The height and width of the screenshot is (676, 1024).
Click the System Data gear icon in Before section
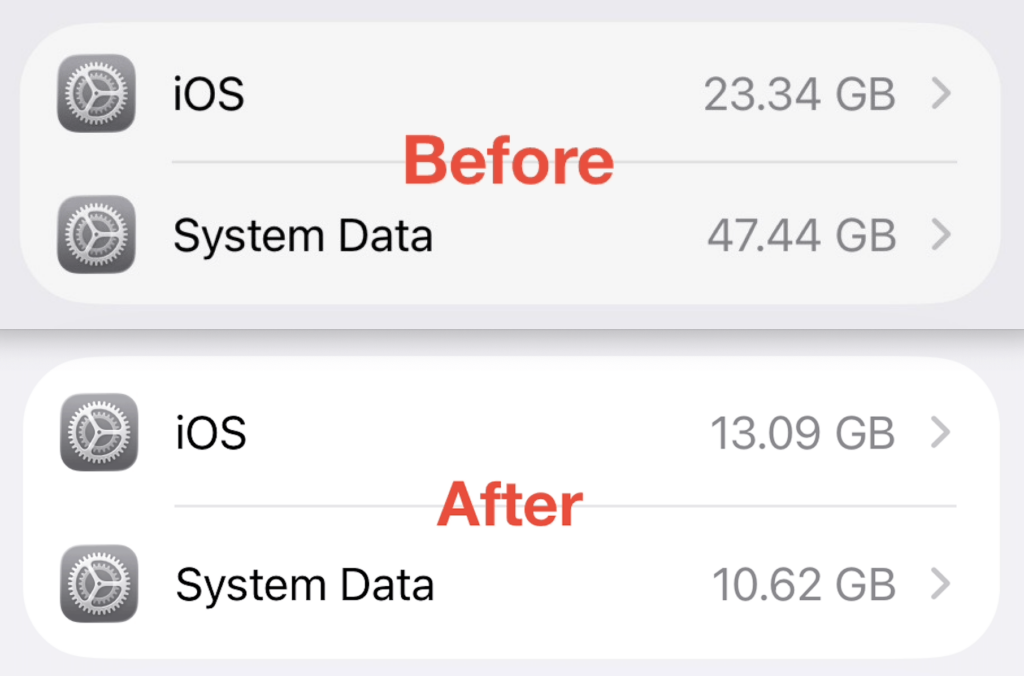[96, 235]
